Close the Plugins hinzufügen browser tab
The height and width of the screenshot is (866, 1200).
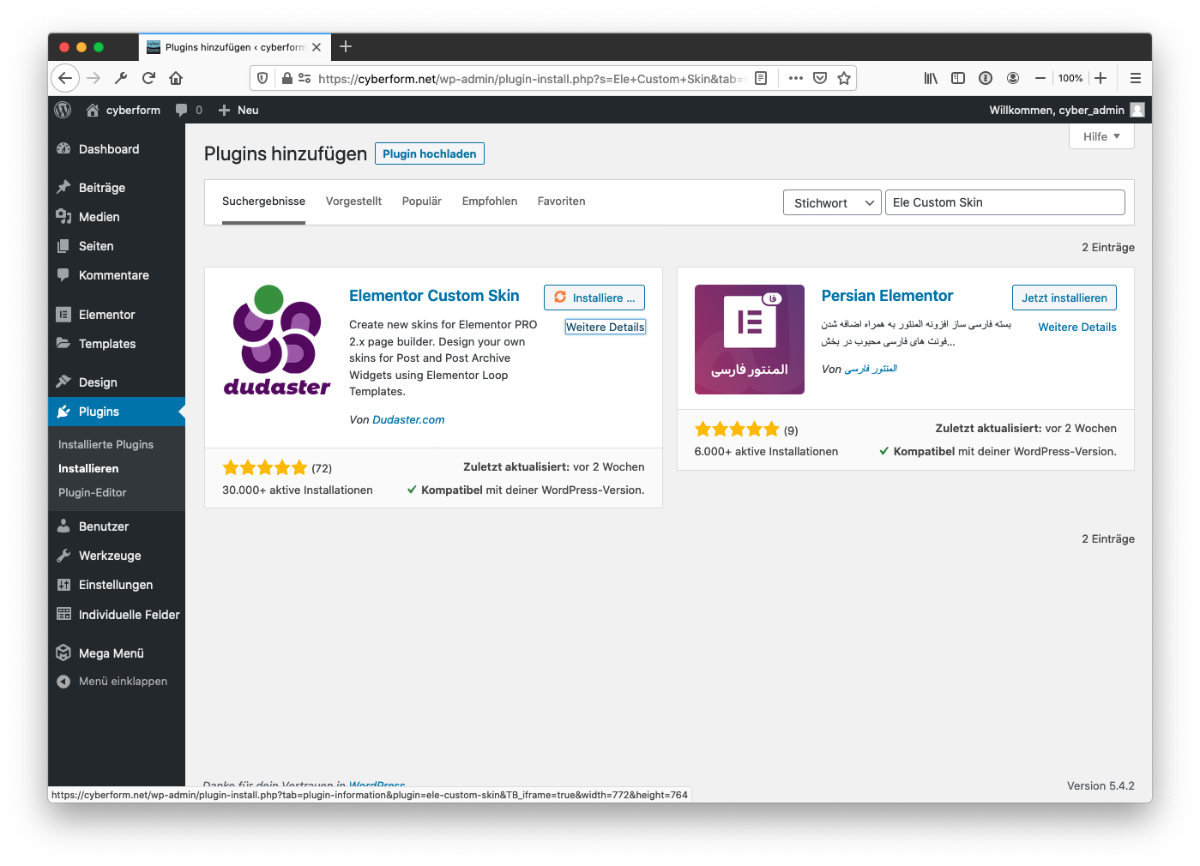click(x=316, y=47)
